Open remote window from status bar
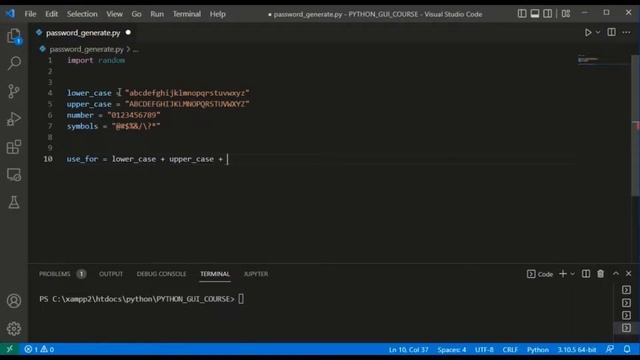Image resolution: width=640 pixels, height=360 pixels. click(x=10, y=349)
